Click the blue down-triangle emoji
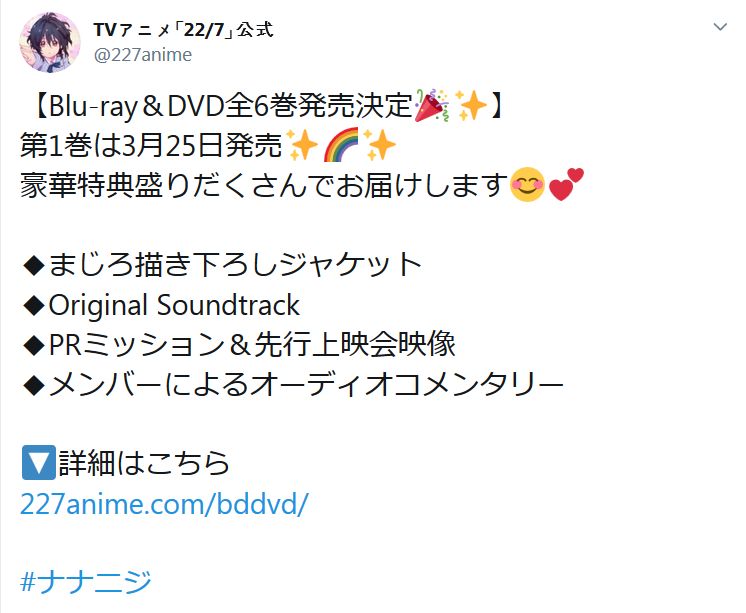746x613 pixels. (x=39, y=463)
